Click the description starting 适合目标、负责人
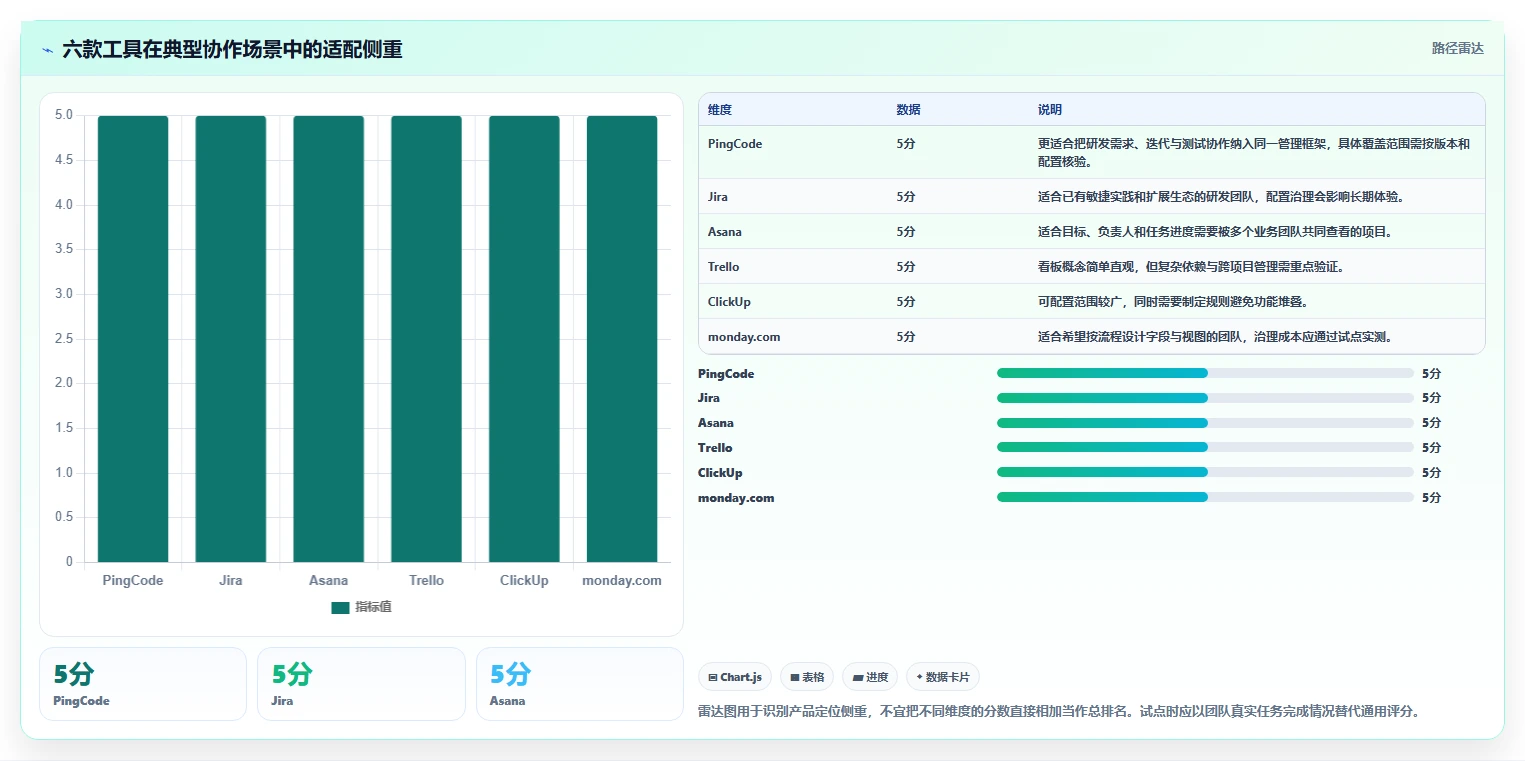The width and height of the screenshot is (1525, 761). tap(1215, 232)
